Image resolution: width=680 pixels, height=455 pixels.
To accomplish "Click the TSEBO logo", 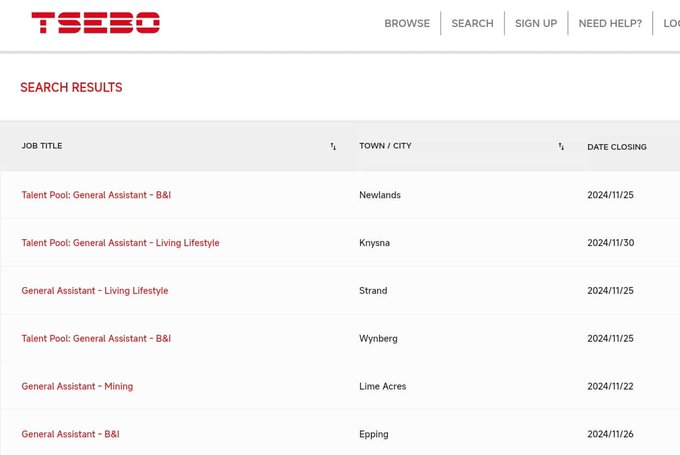I will tap(96, 23).
